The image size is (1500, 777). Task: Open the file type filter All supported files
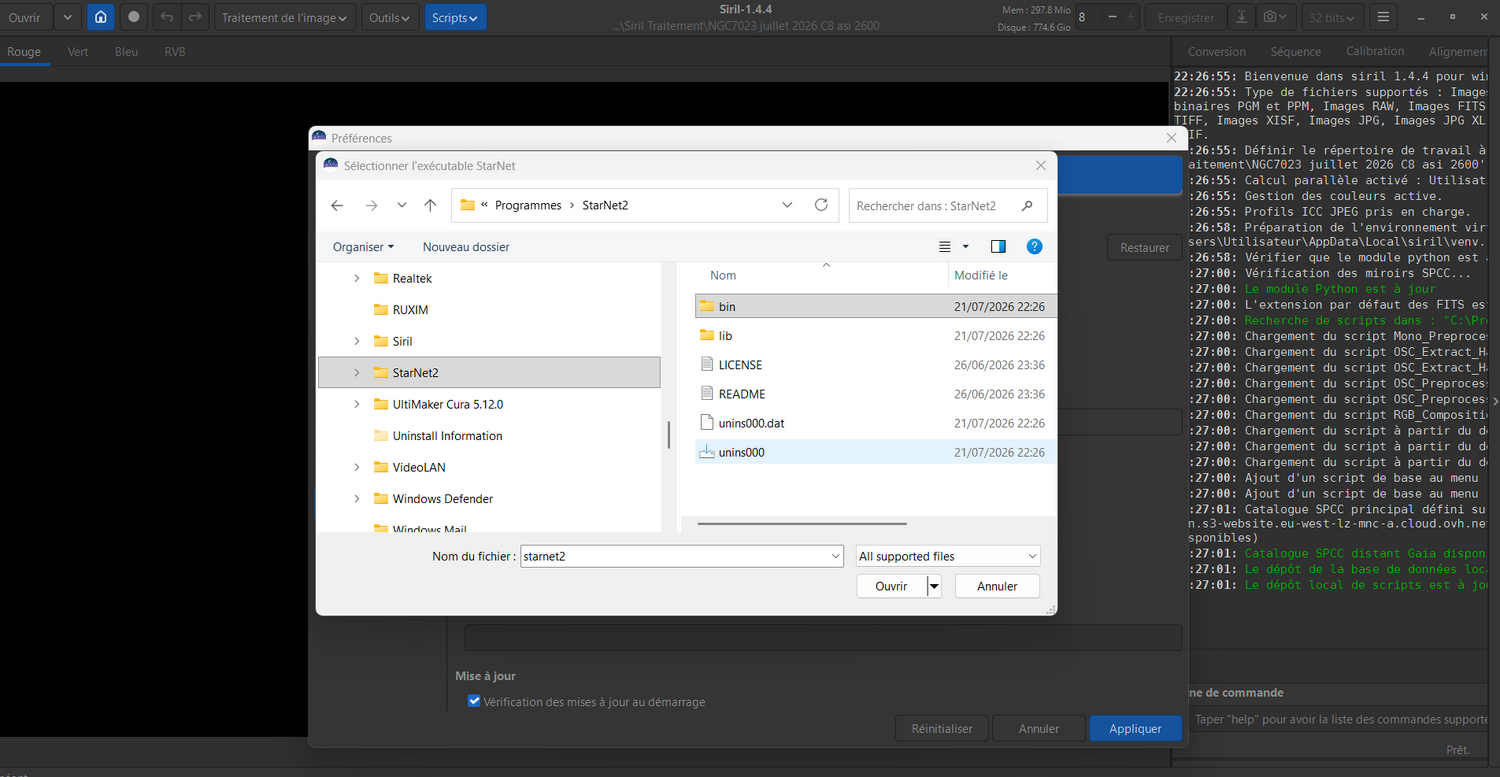948,556
